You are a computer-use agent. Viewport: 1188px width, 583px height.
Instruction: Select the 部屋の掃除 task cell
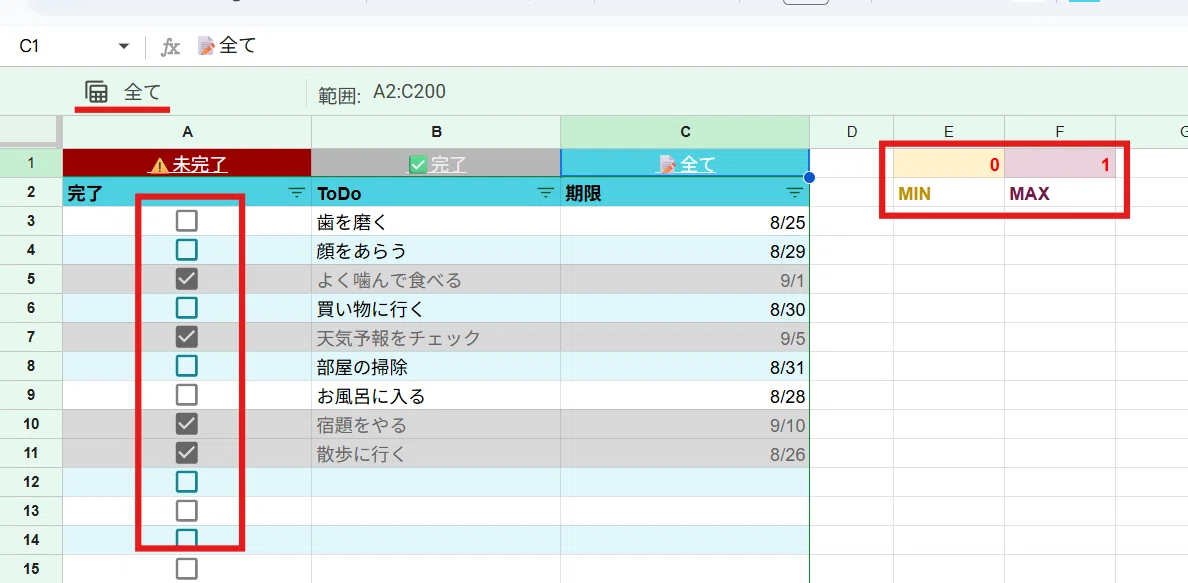[x=436, y=366]
